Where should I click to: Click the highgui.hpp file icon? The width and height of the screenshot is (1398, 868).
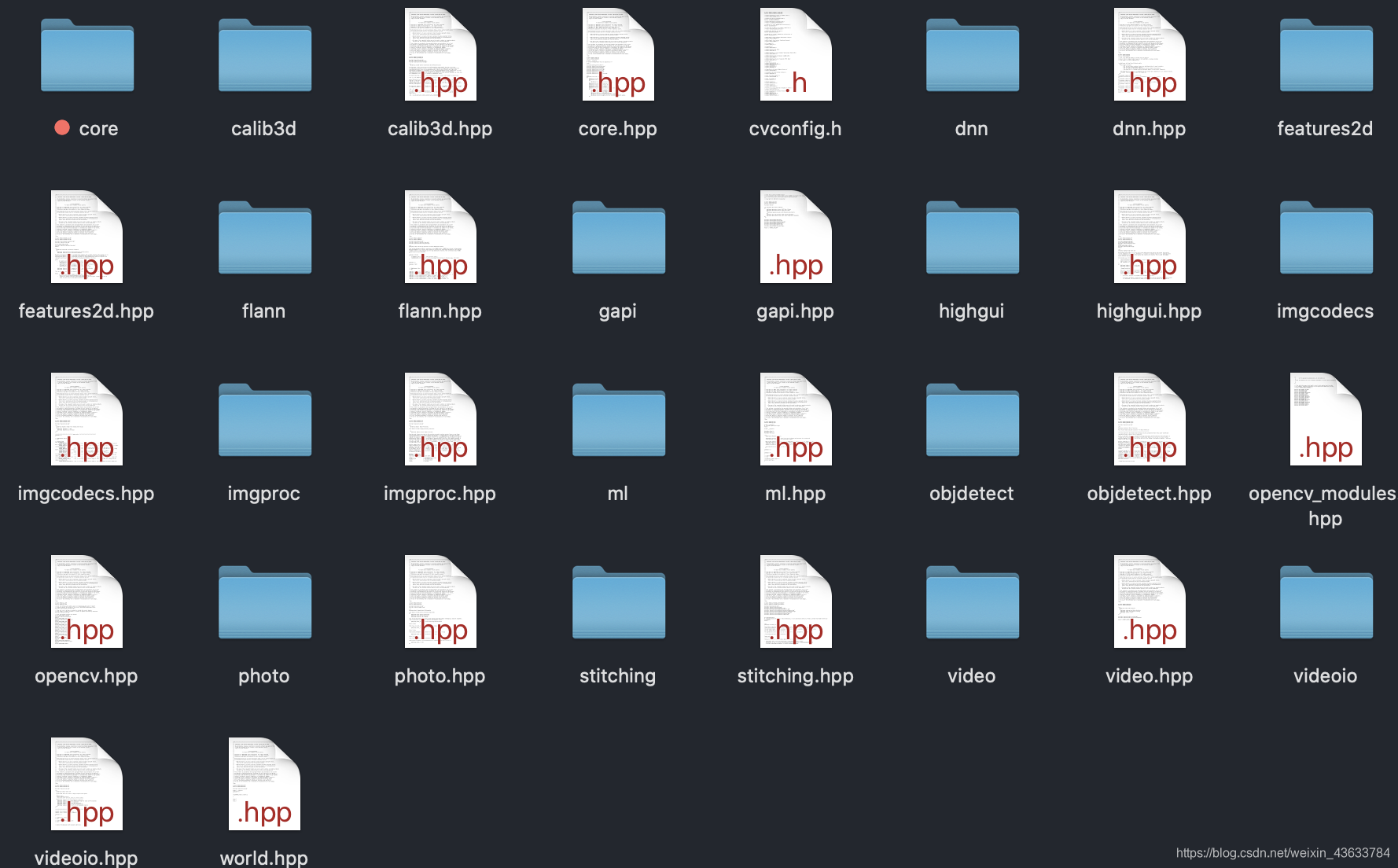pyautogui.click(x=1150, y=237)
